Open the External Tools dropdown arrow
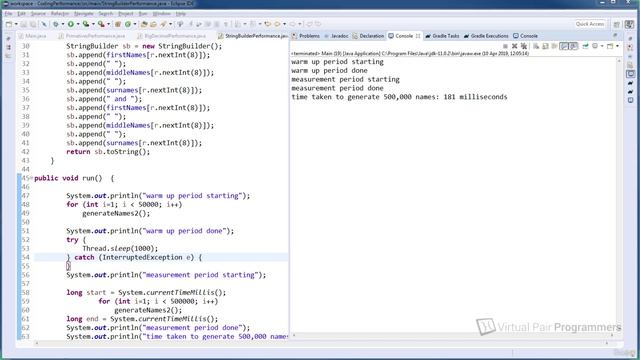The width and height of the screenshot is (640, 360). 108,24
